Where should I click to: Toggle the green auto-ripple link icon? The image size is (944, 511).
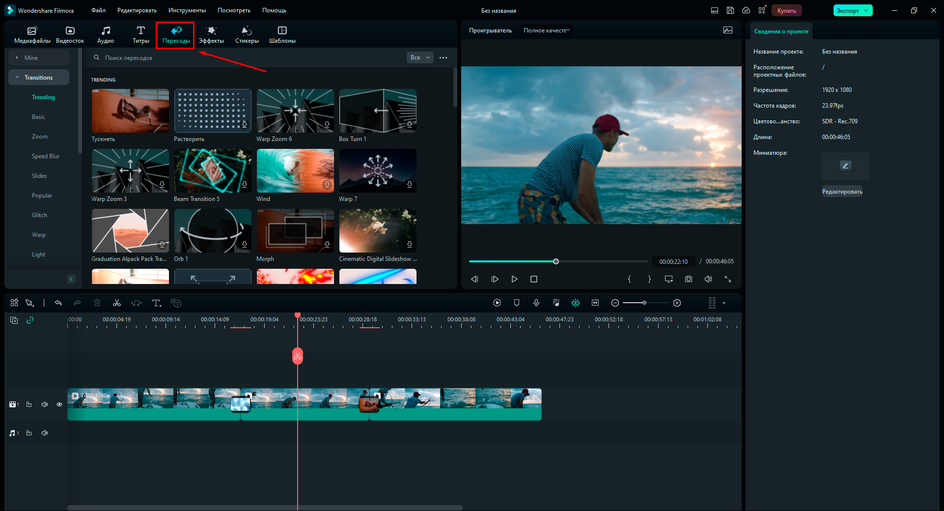(x=30, y=320)
